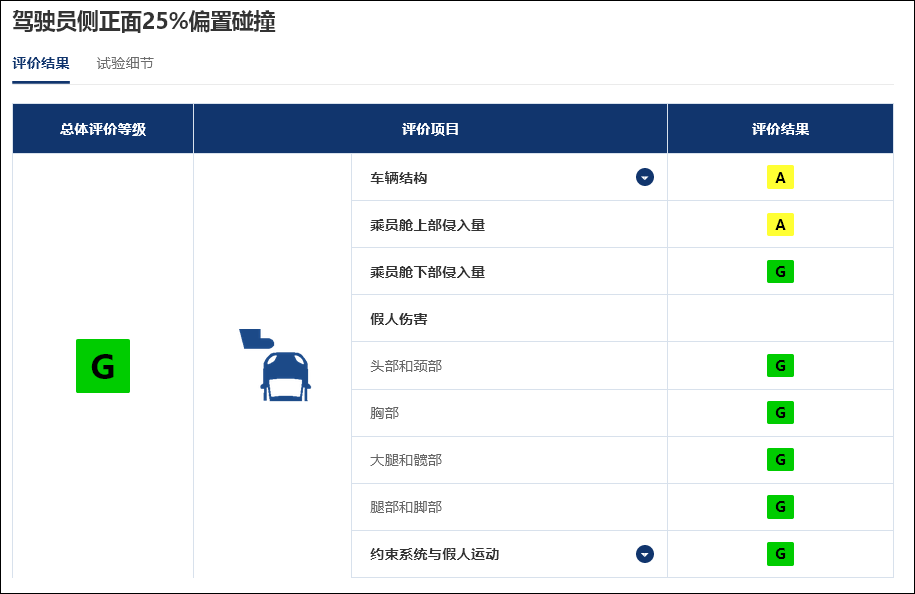Click the green G badge for 胸部
Viewport: 915px width, 594px height.
pos(780,413)
